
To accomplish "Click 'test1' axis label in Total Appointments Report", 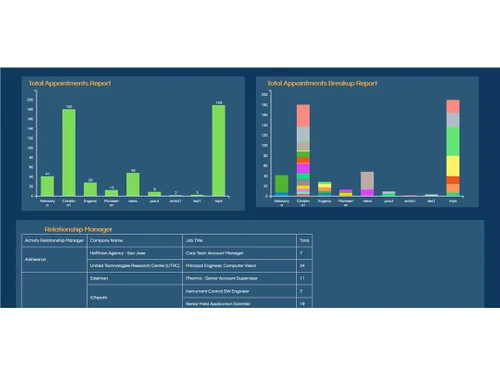I will coord(197,201).
